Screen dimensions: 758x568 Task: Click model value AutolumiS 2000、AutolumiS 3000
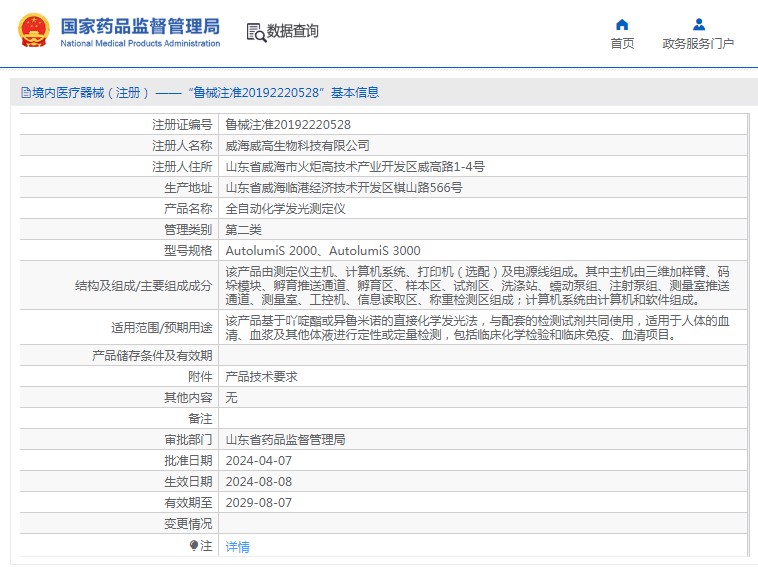[x=323, y=250]
